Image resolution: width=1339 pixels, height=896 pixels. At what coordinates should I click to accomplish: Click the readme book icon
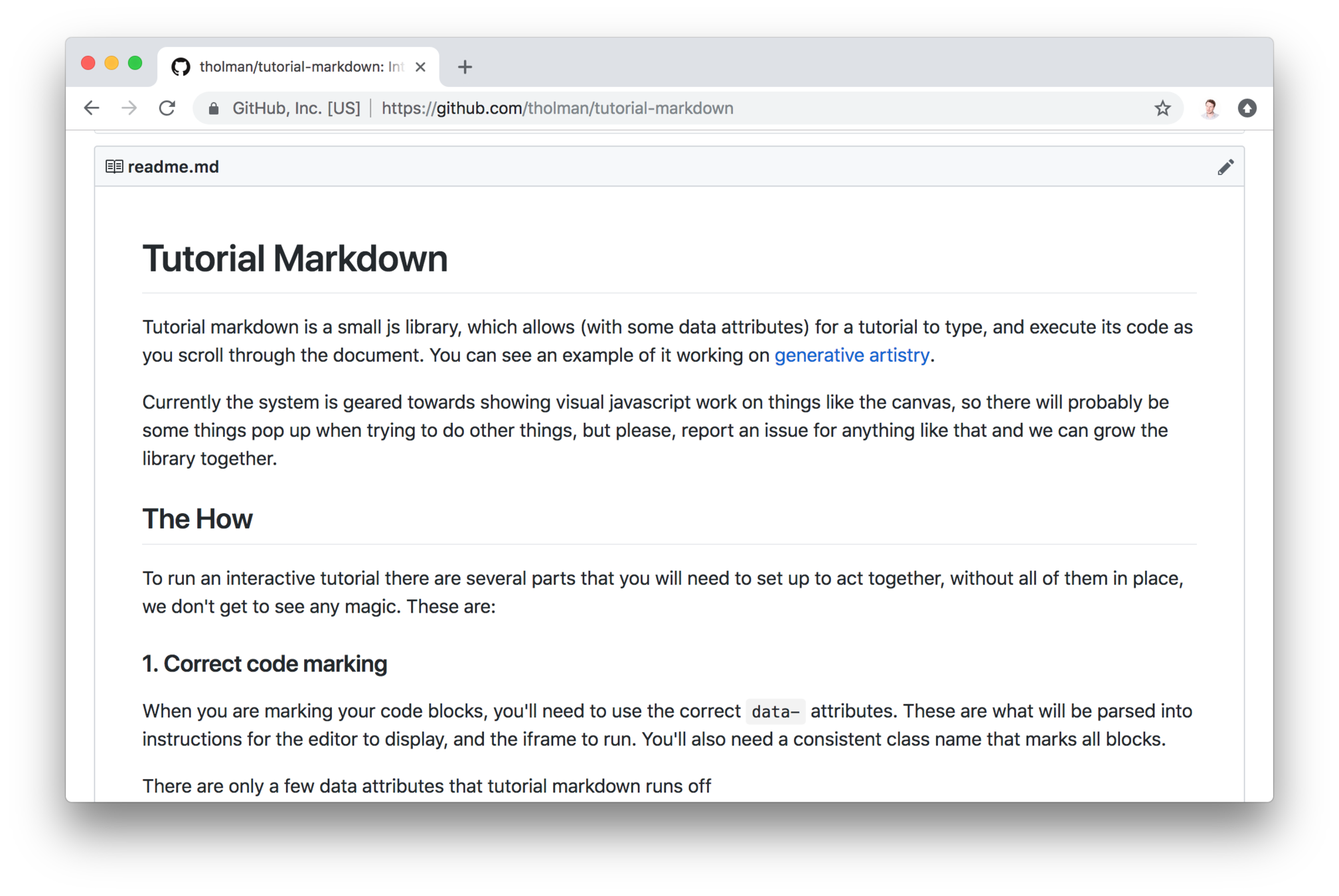point(114,167)
